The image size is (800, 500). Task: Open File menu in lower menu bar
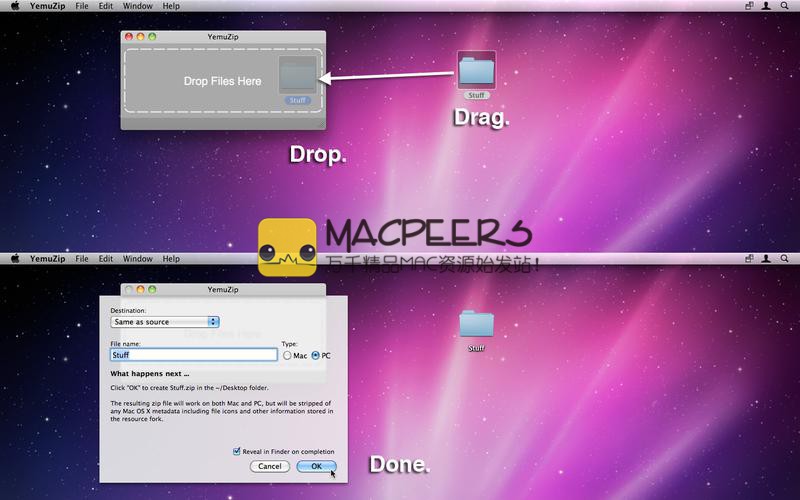[x=82, y=258]
